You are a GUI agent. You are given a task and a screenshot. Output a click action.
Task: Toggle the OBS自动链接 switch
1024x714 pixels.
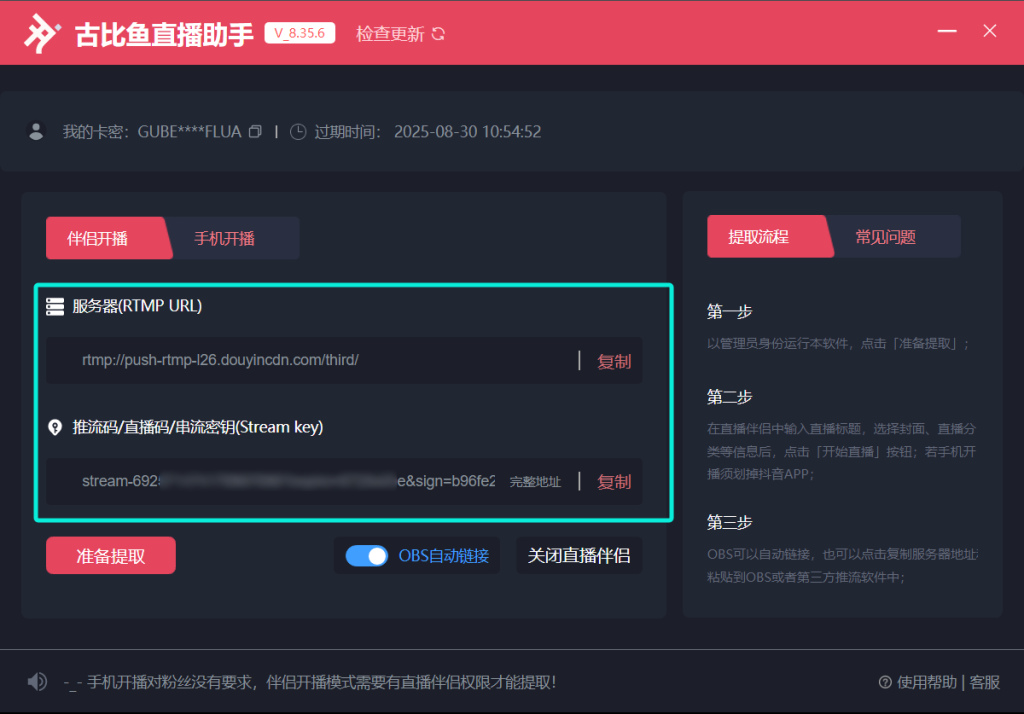[x=366, y=556]
